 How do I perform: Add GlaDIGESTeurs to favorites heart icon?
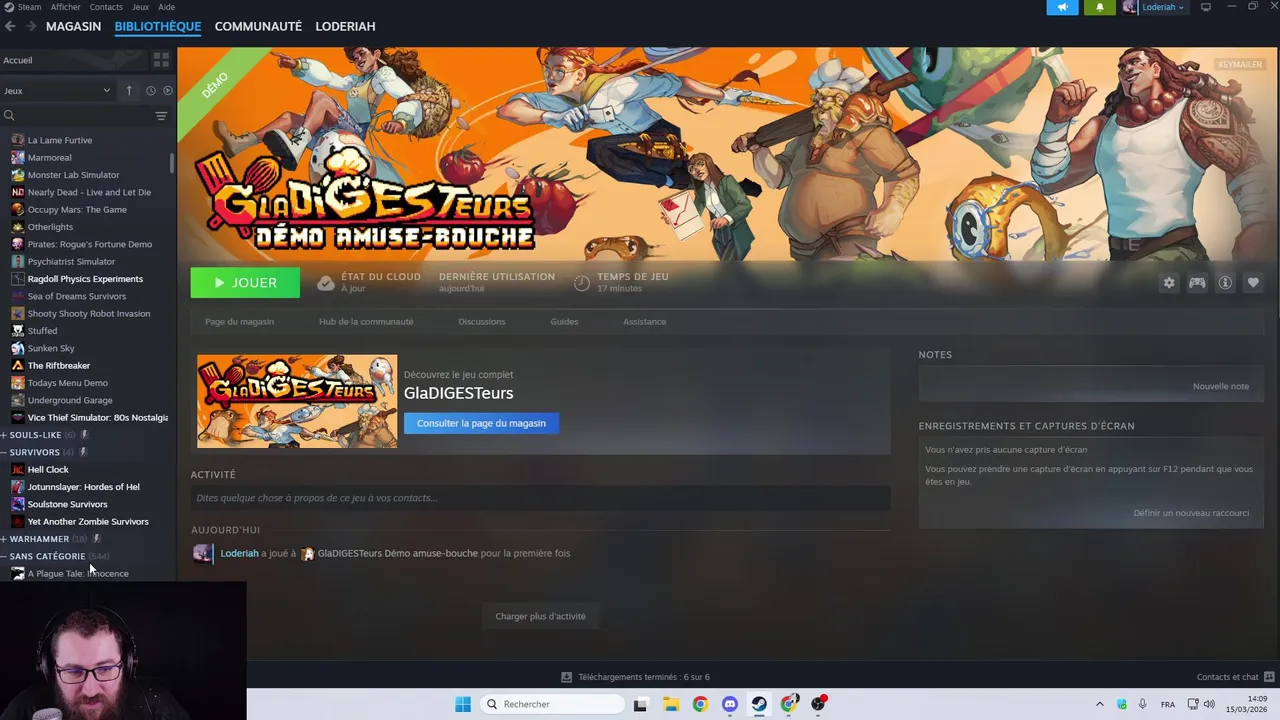1253,283
